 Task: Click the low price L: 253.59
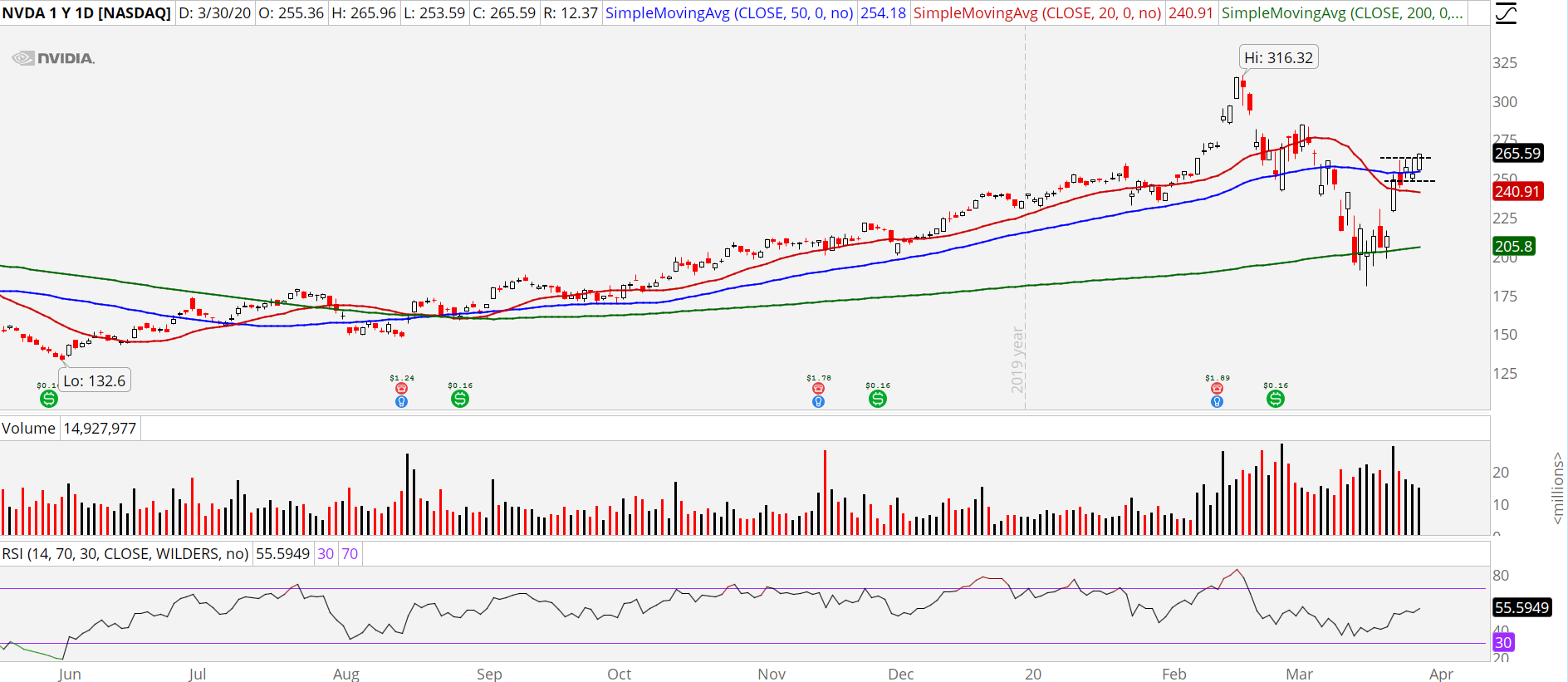[434, 13]
